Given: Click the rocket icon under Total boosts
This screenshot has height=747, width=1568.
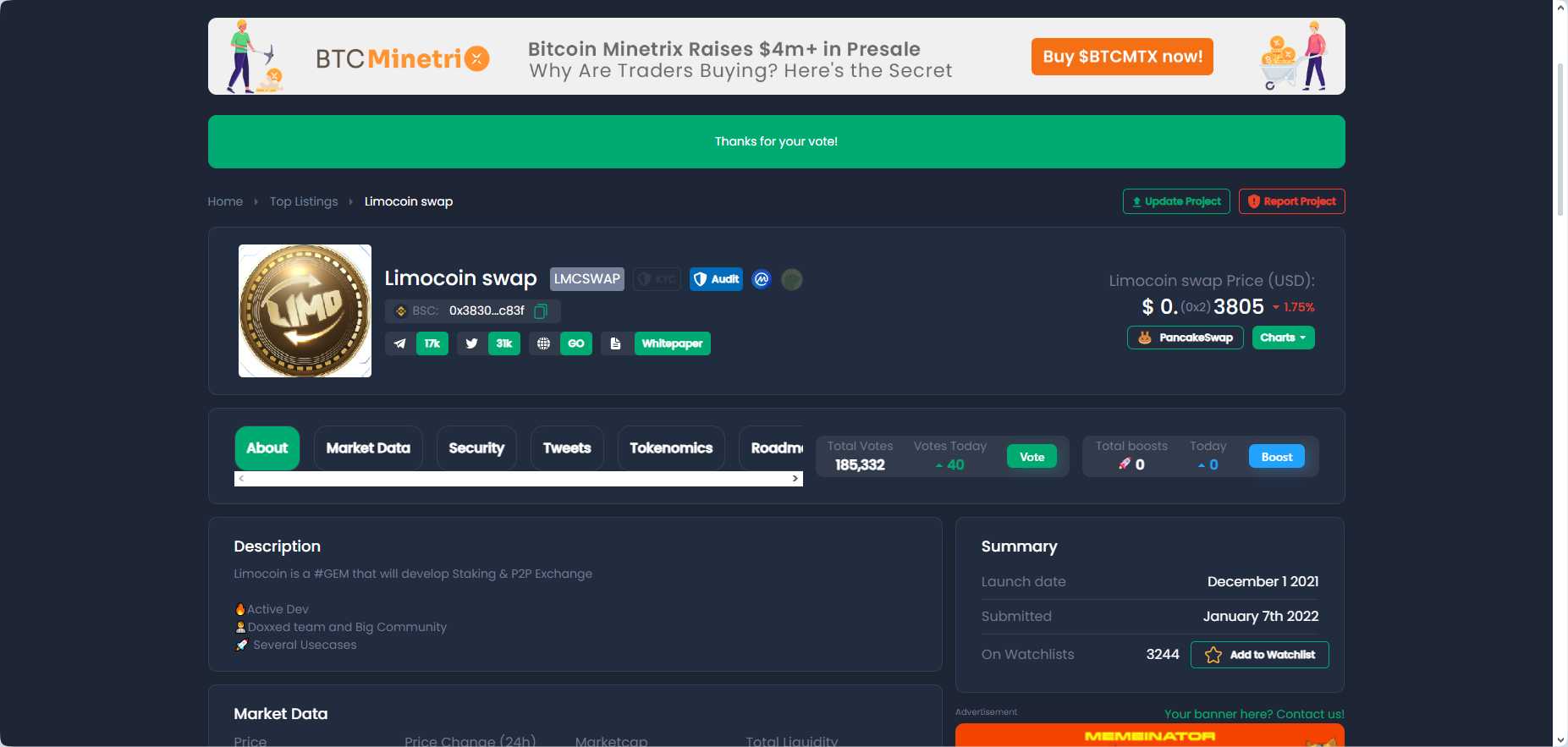Looking at the screenshot, I should (1125, 464).
